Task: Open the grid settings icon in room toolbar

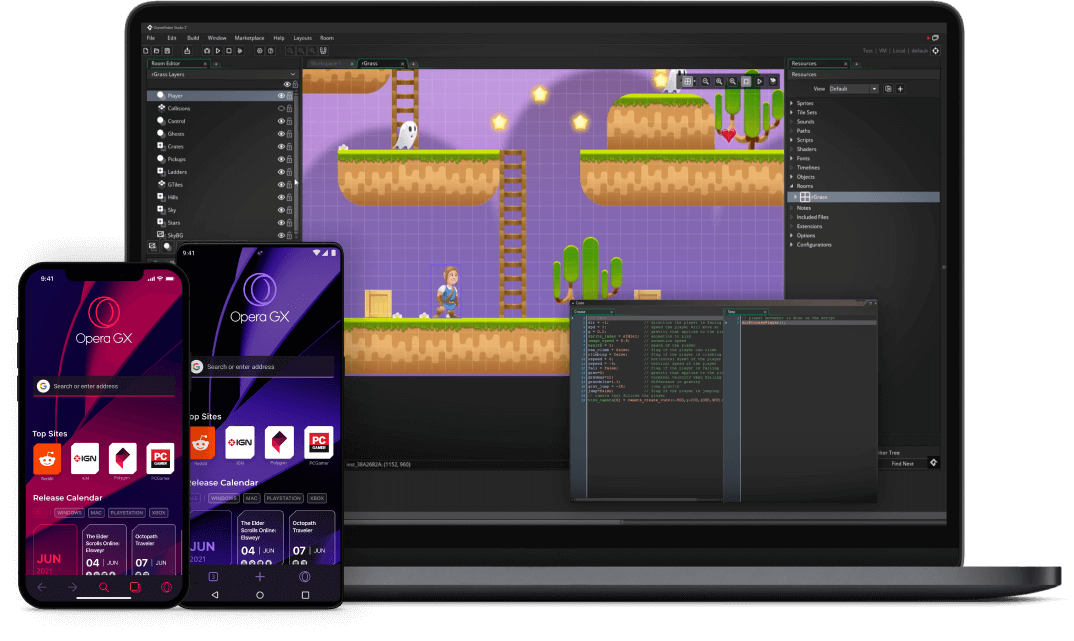Action: coord(688,82)
